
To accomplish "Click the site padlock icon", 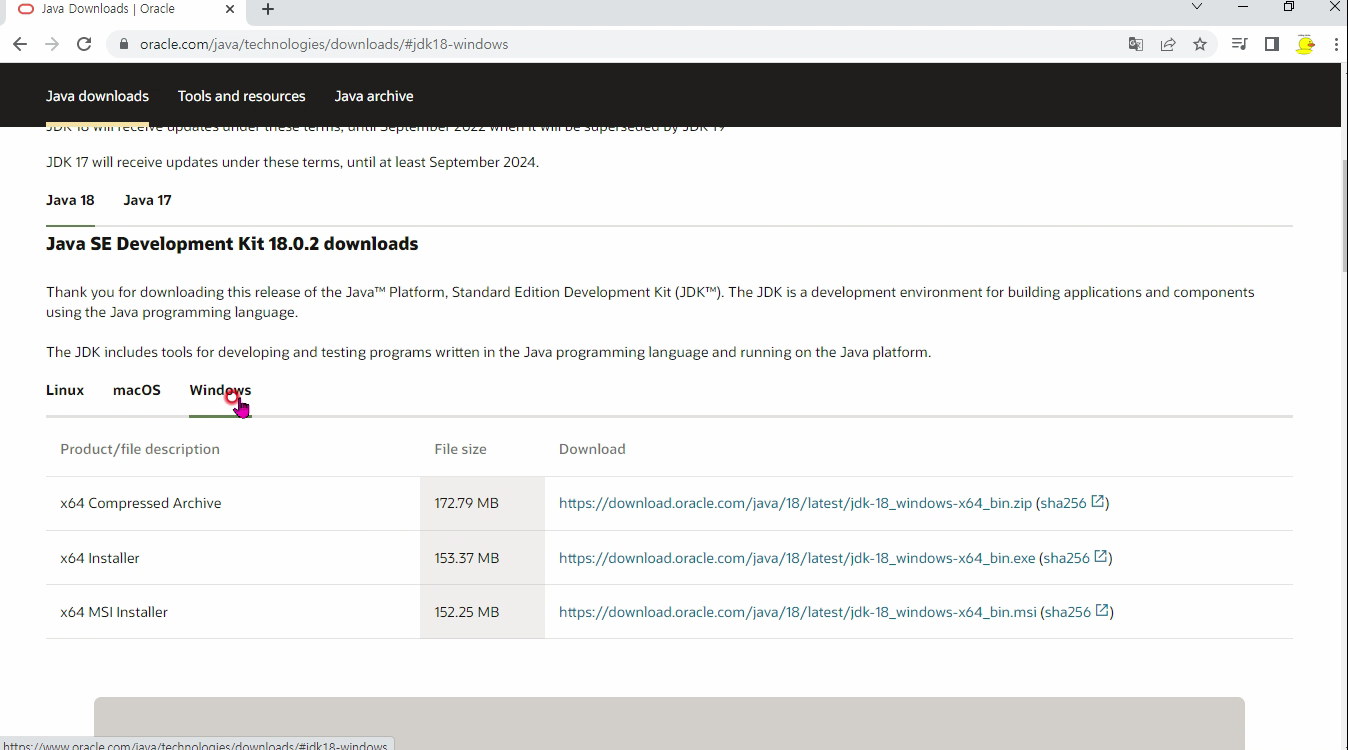I will 124,44.
